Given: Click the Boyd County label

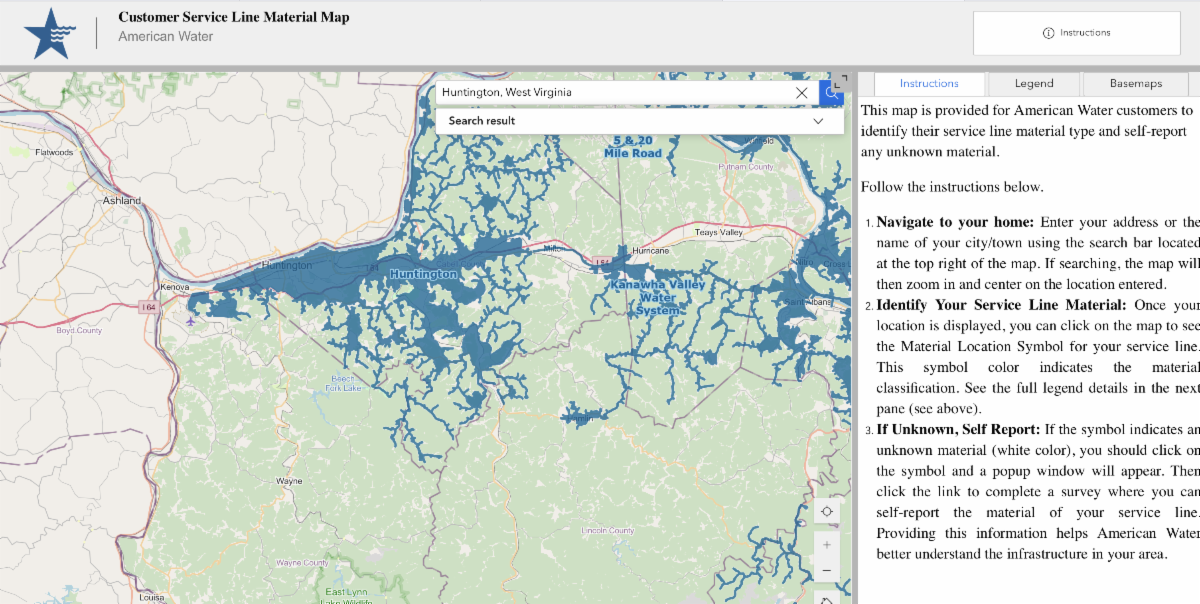Looking at the screenshot, I should 79,330.
